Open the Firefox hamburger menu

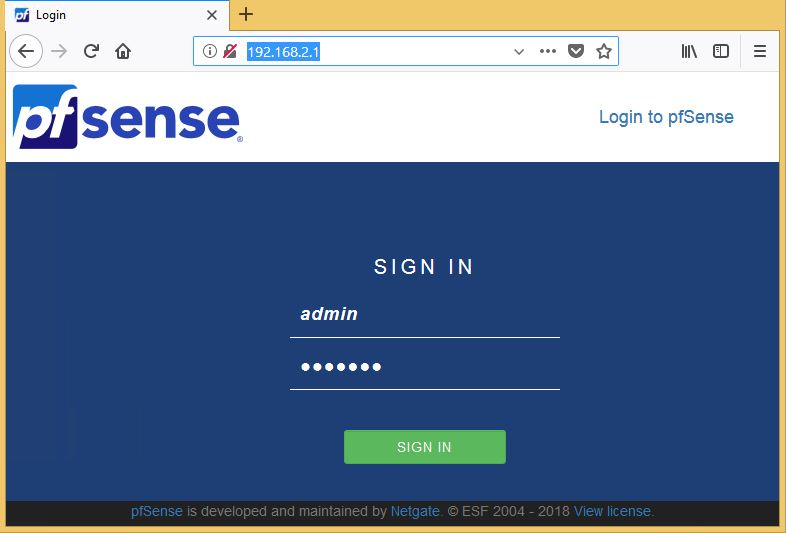(760, 51)
